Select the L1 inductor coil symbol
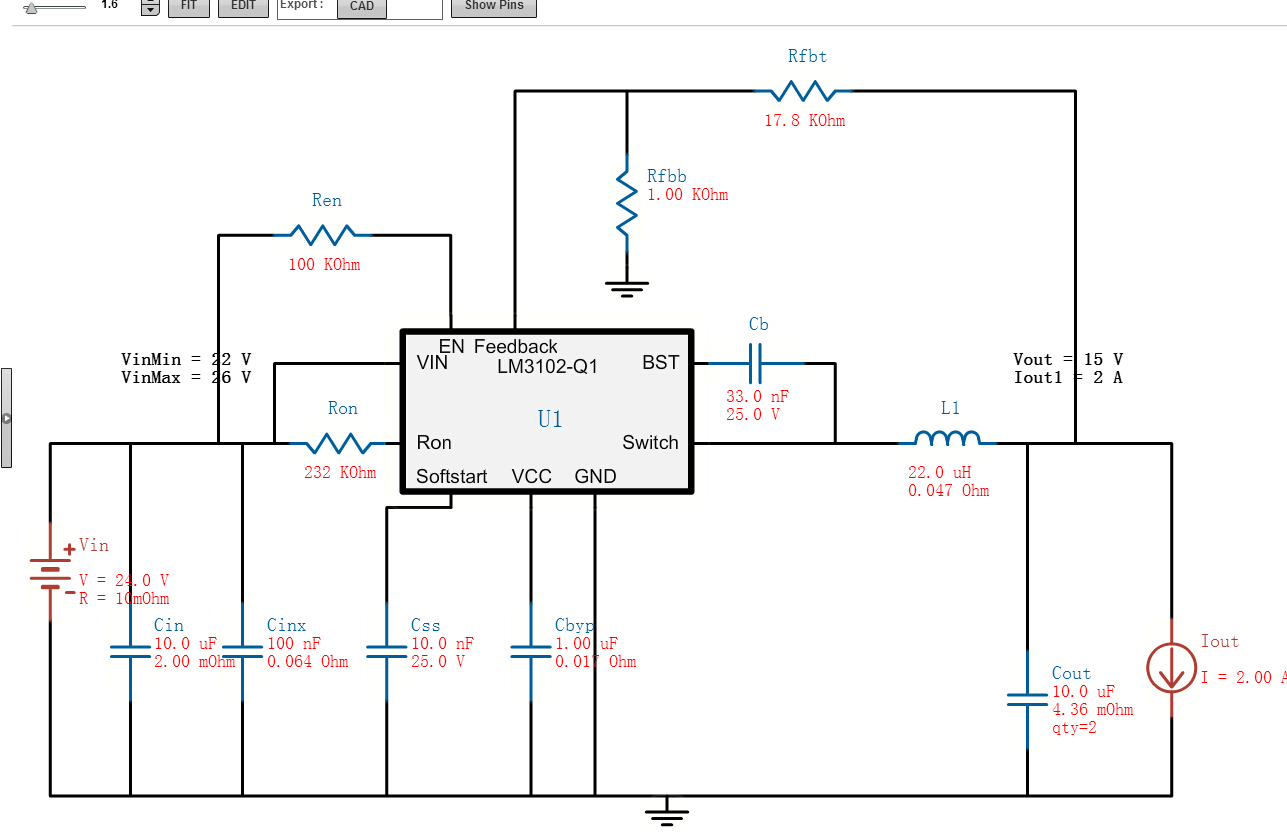 (947, 438)
